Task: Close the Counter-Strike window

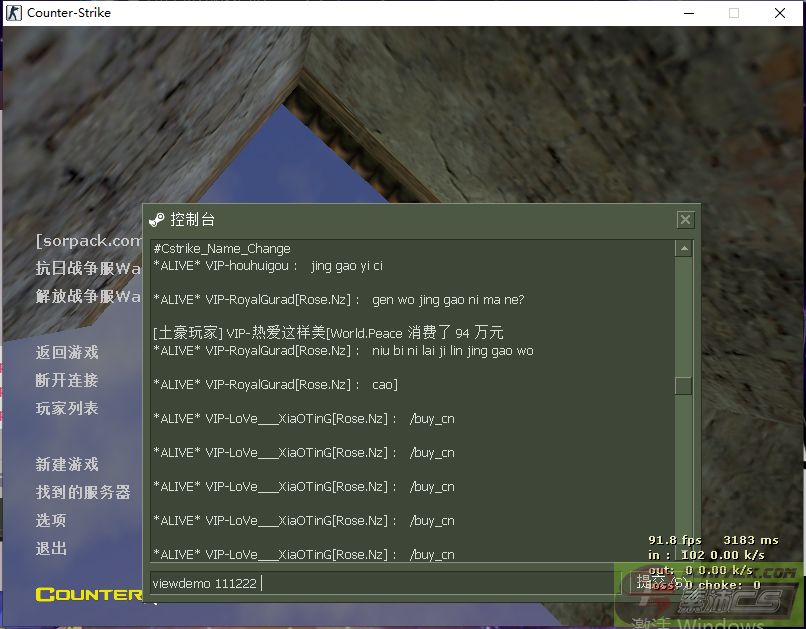Action: [780, 13]
